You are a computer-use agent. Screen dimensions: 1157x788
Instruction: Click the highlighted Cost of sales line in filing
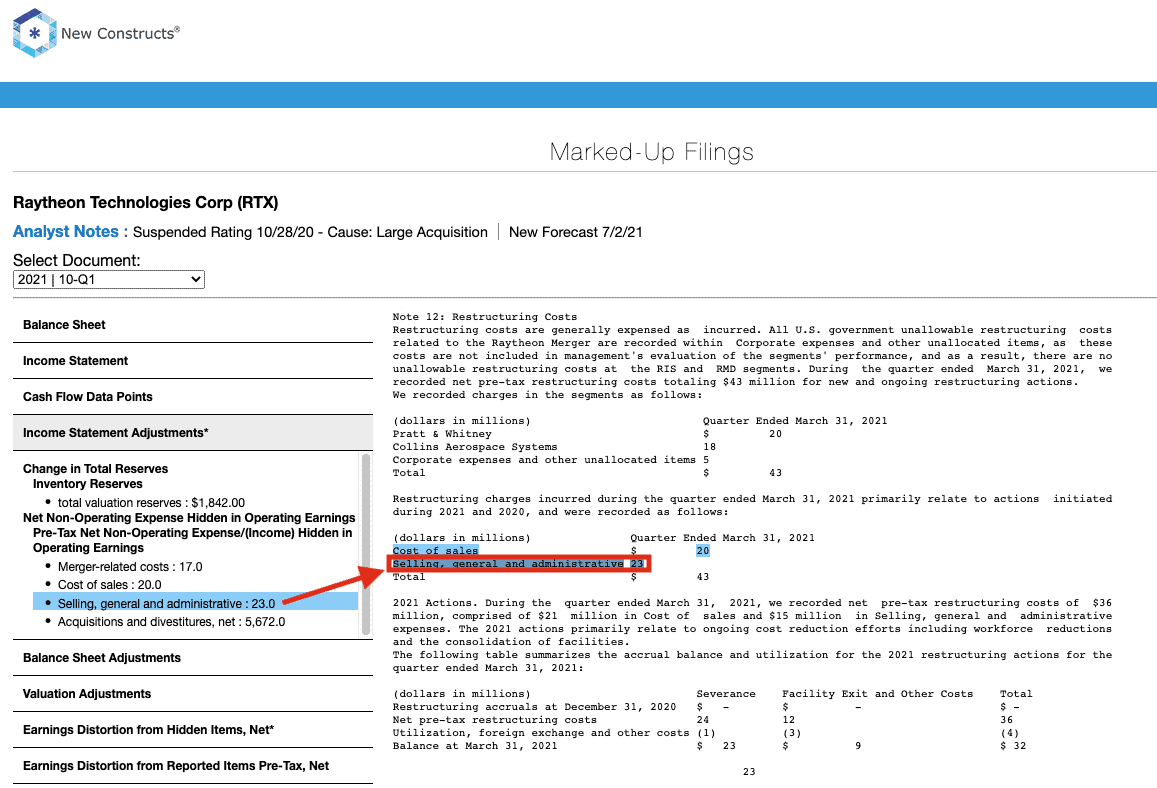pos(435,550)
